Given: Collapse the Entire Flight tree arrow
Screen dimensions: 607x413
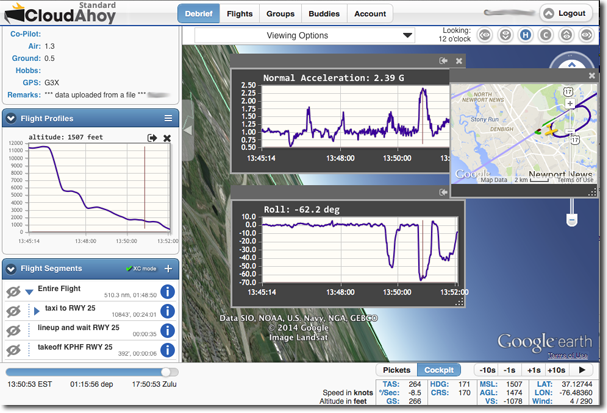Looking at the screenshot, I should point(29,292).
